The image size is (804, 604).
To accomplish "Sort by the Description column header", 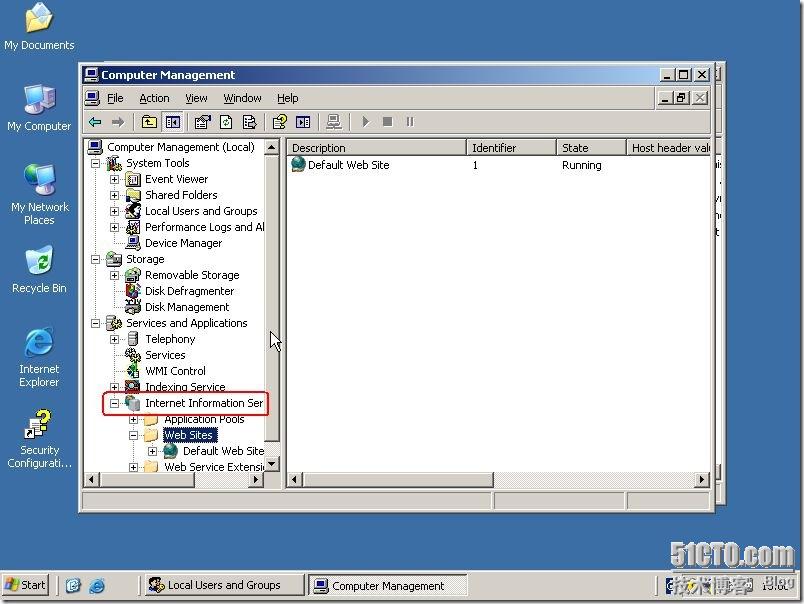I will click(x=376, y=148).
